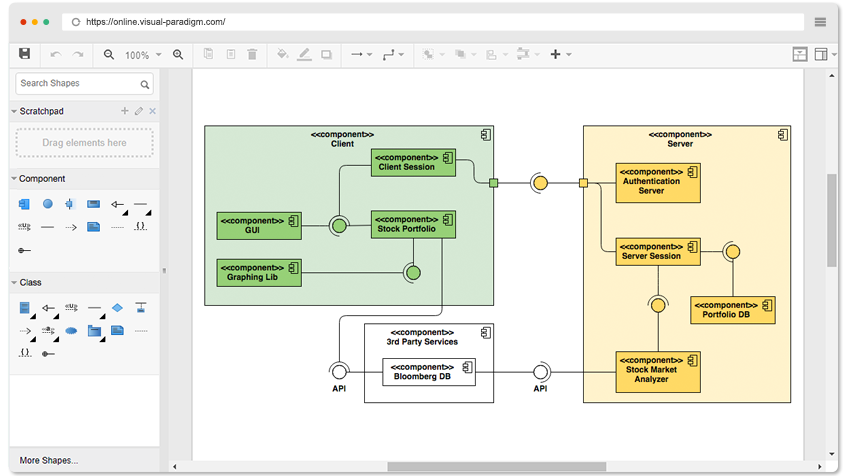Screen dimensions: 848x476
Task: Open the 100% zoom level dropdown
Action: (x=143, y=55)
